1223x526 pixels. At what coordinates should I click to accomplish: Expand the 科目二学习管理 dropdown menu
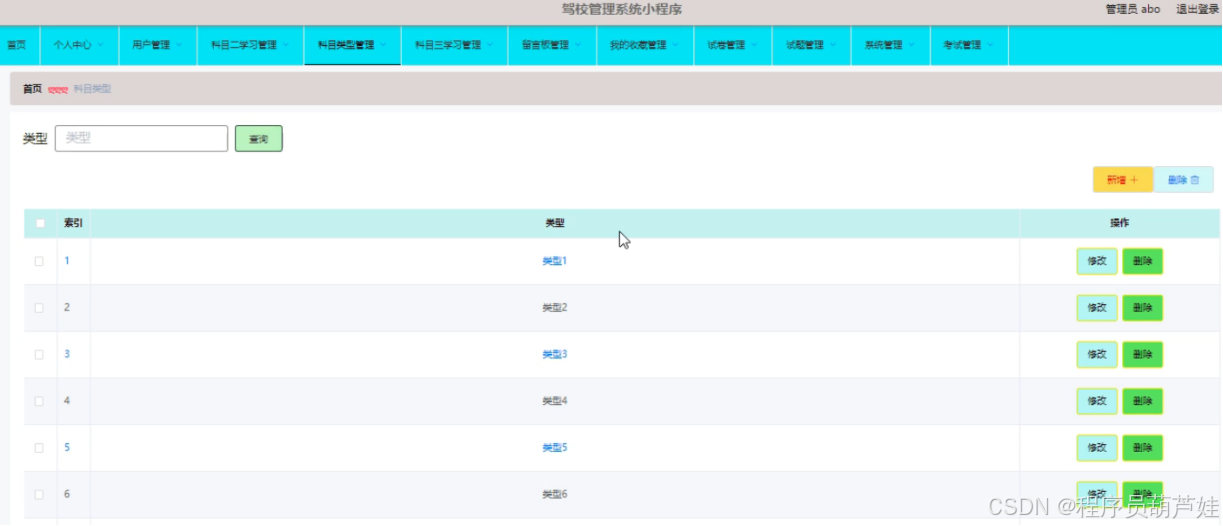coord(250,45)
